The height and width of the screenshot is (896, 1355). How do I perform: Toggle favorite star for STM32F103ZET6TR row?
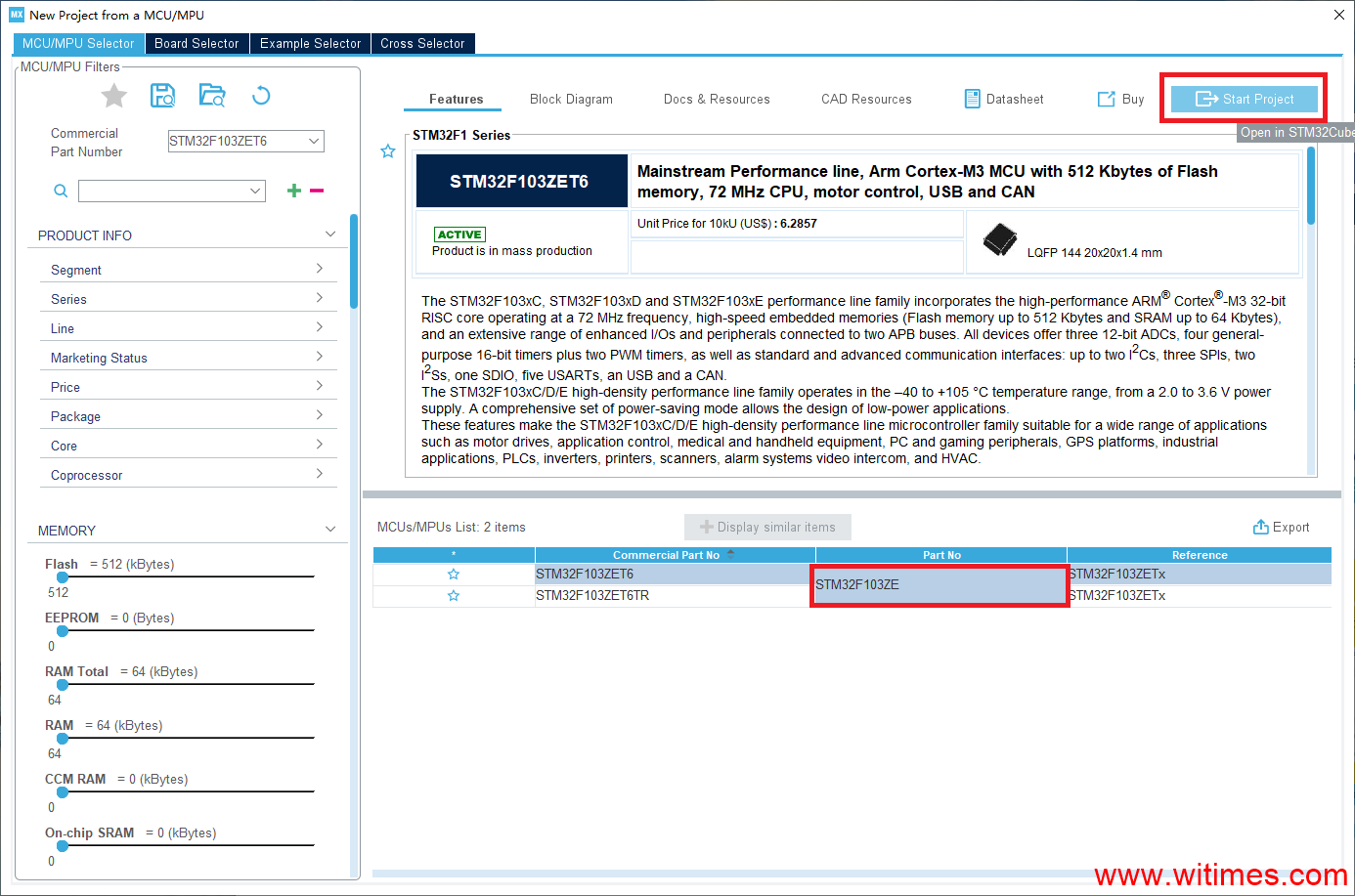(x=454, y=596)
